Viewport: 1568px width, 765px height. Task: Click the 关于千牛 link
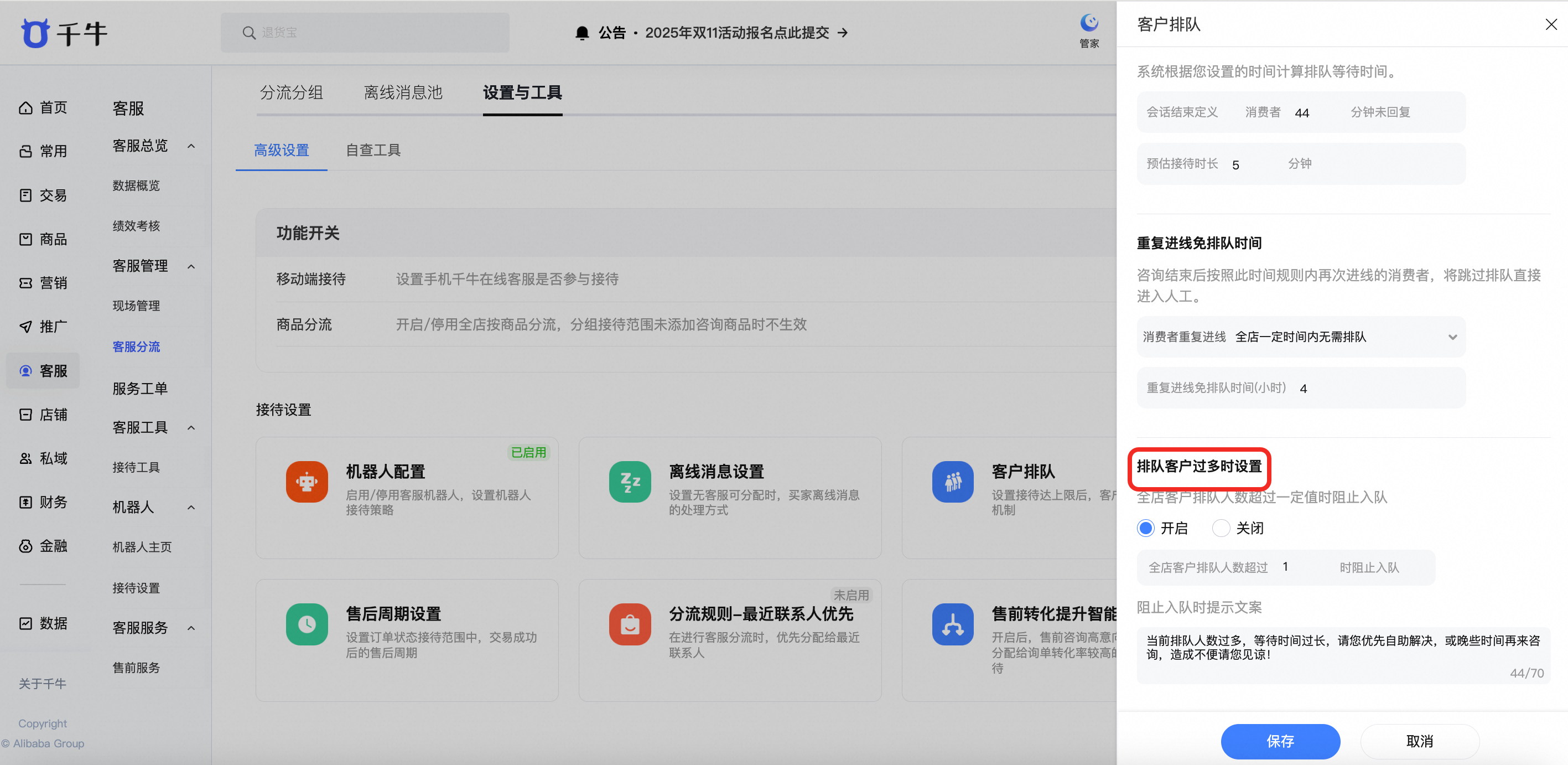click(x=43, y=684)
